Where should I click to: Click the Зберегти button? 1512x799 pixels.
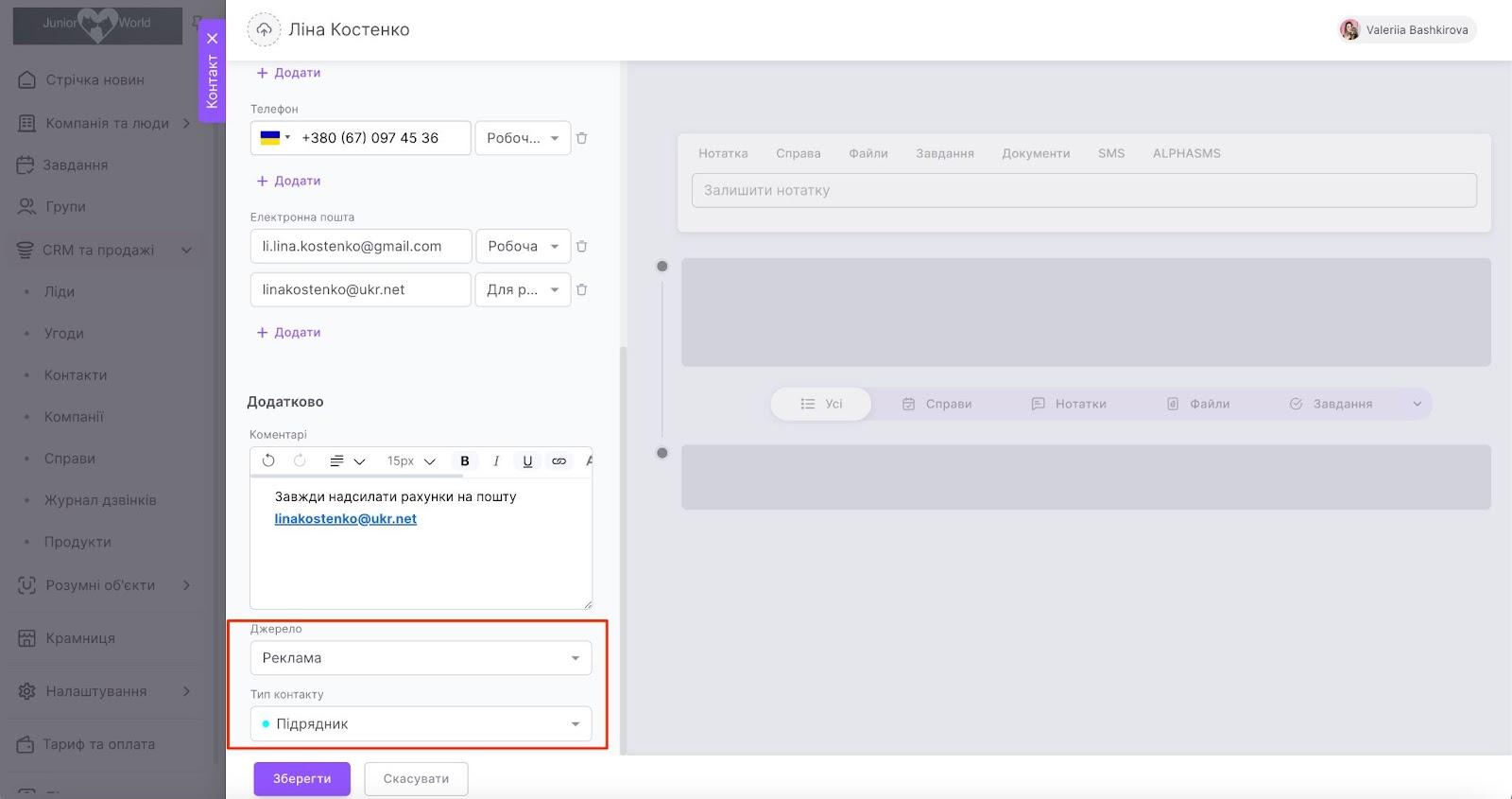click(301, 779)
